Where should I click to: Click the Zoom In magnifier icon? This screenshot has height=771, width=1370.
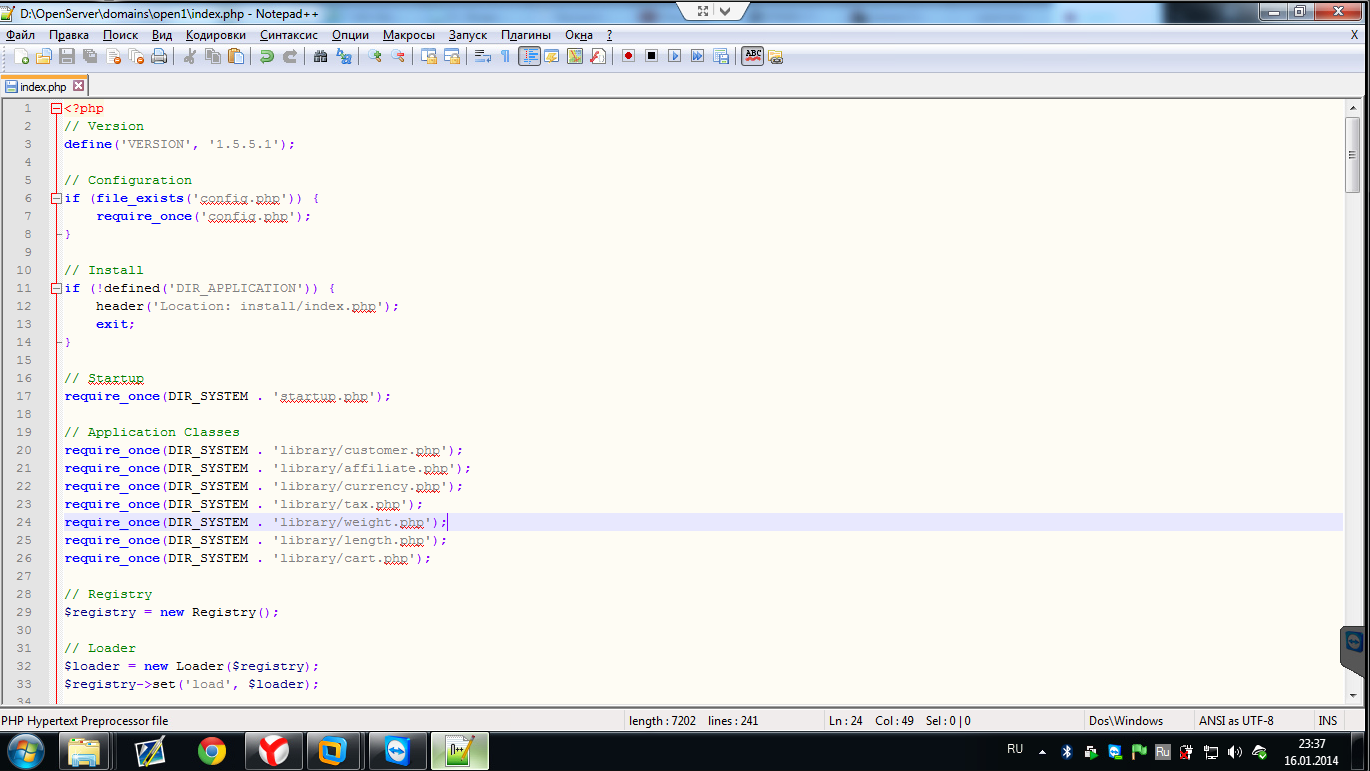click(x=375, y=57)
